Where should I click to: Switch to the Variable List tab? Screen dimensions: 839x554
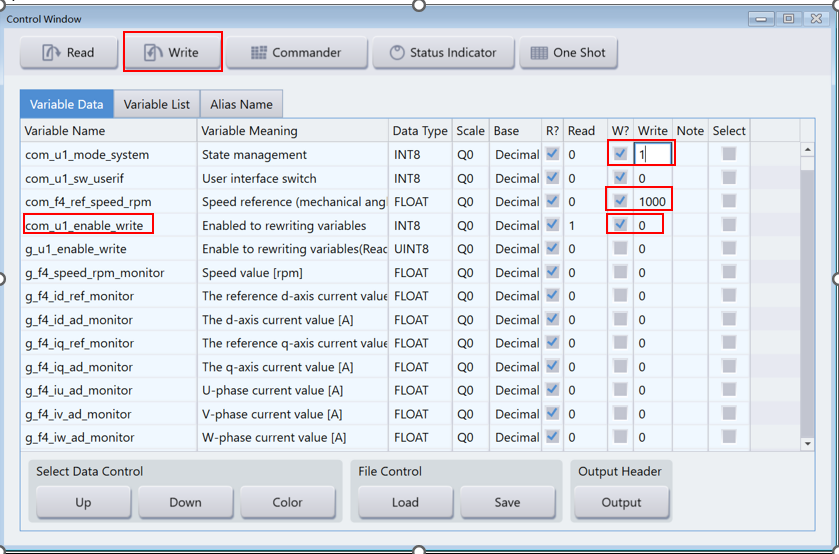tap(156, 104)
